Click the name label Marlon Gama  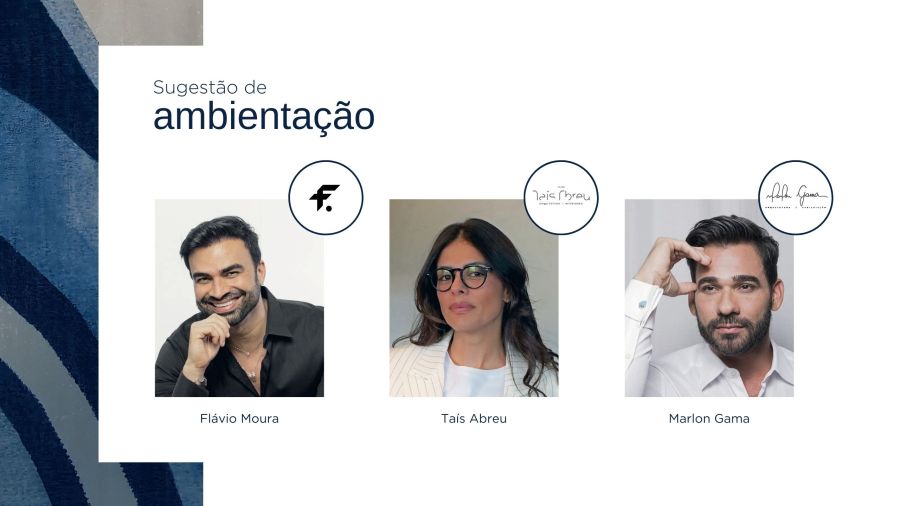click(709, 419)
